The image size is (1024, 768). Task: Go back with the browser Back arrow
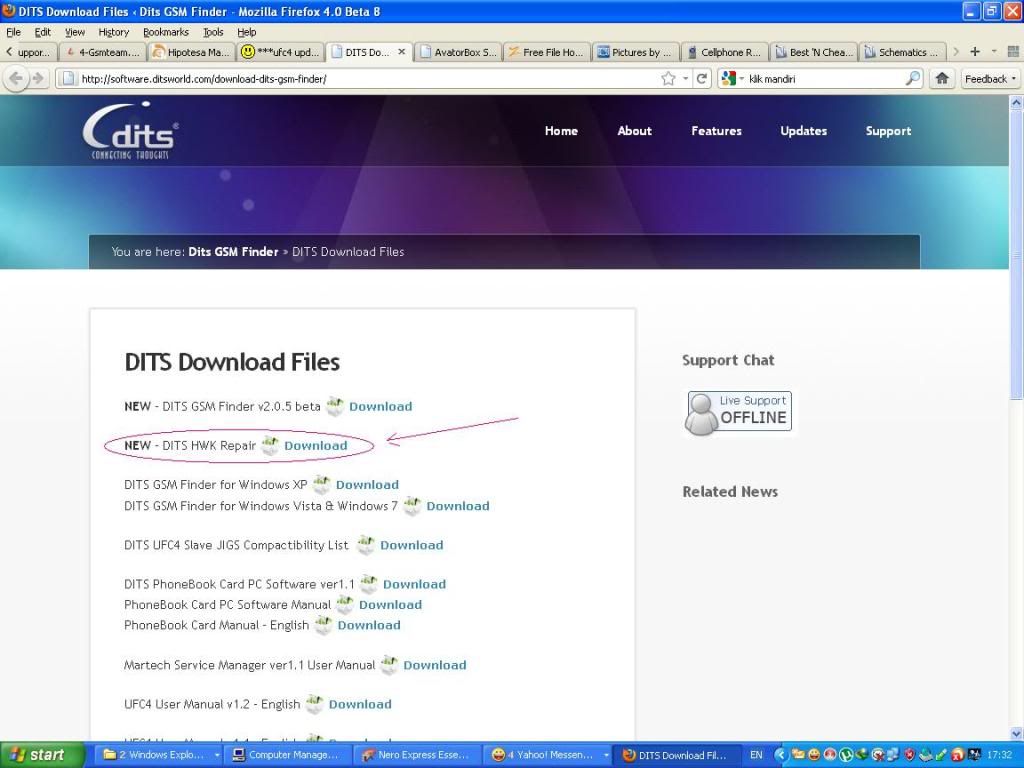pyautogui.click(x=16, y=79)
